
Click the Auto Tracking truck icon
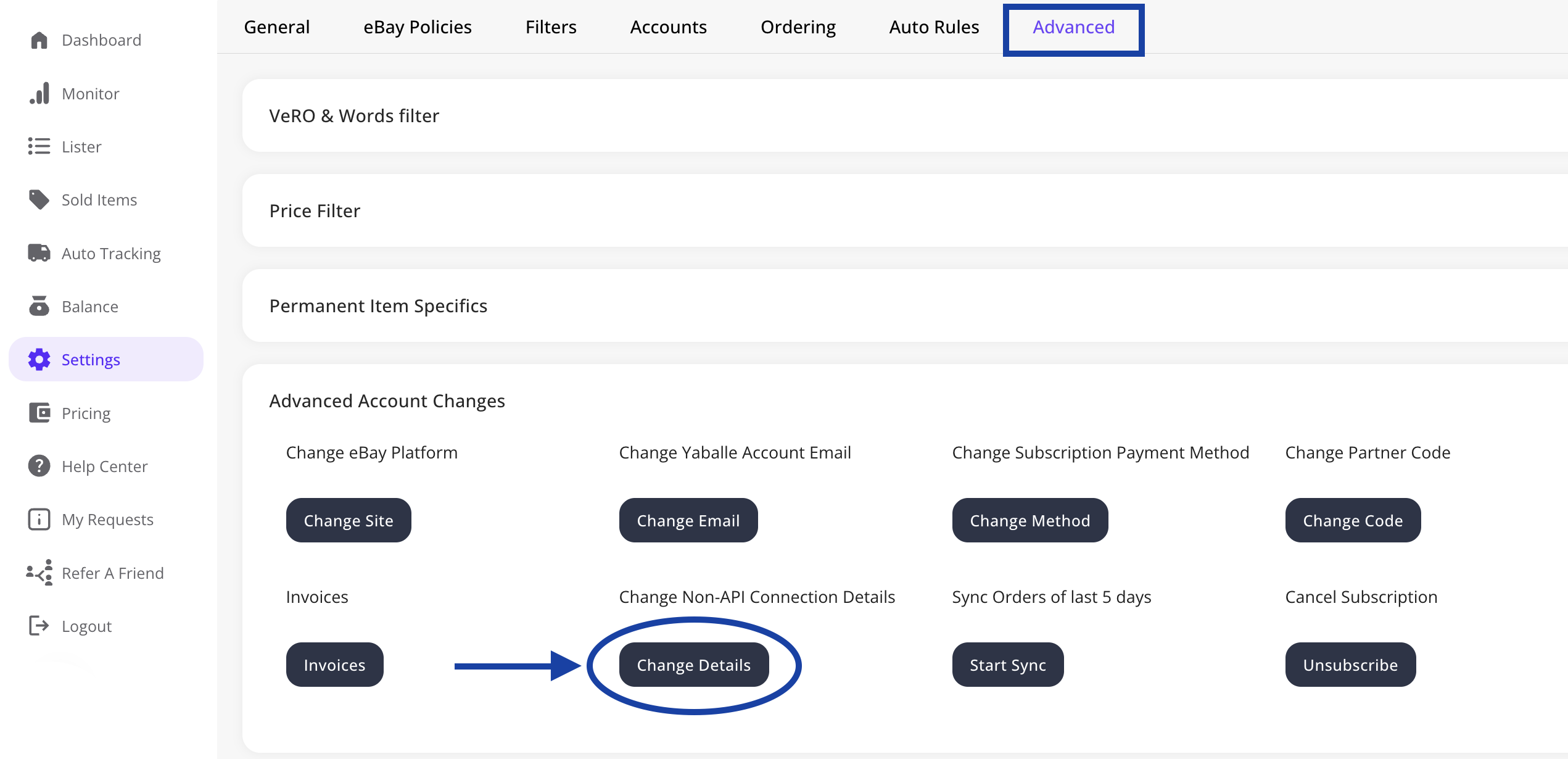(39, 253)
